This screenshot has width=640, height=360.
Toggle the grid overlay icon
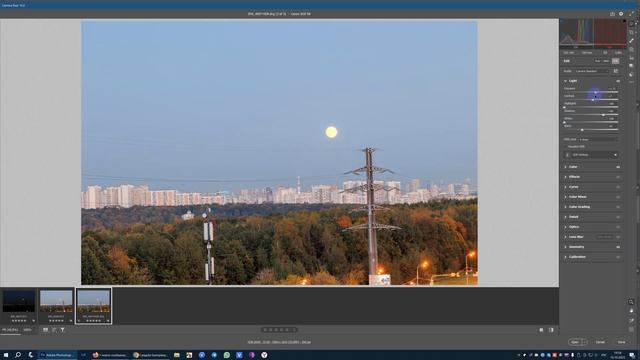(x=631, y=329)
